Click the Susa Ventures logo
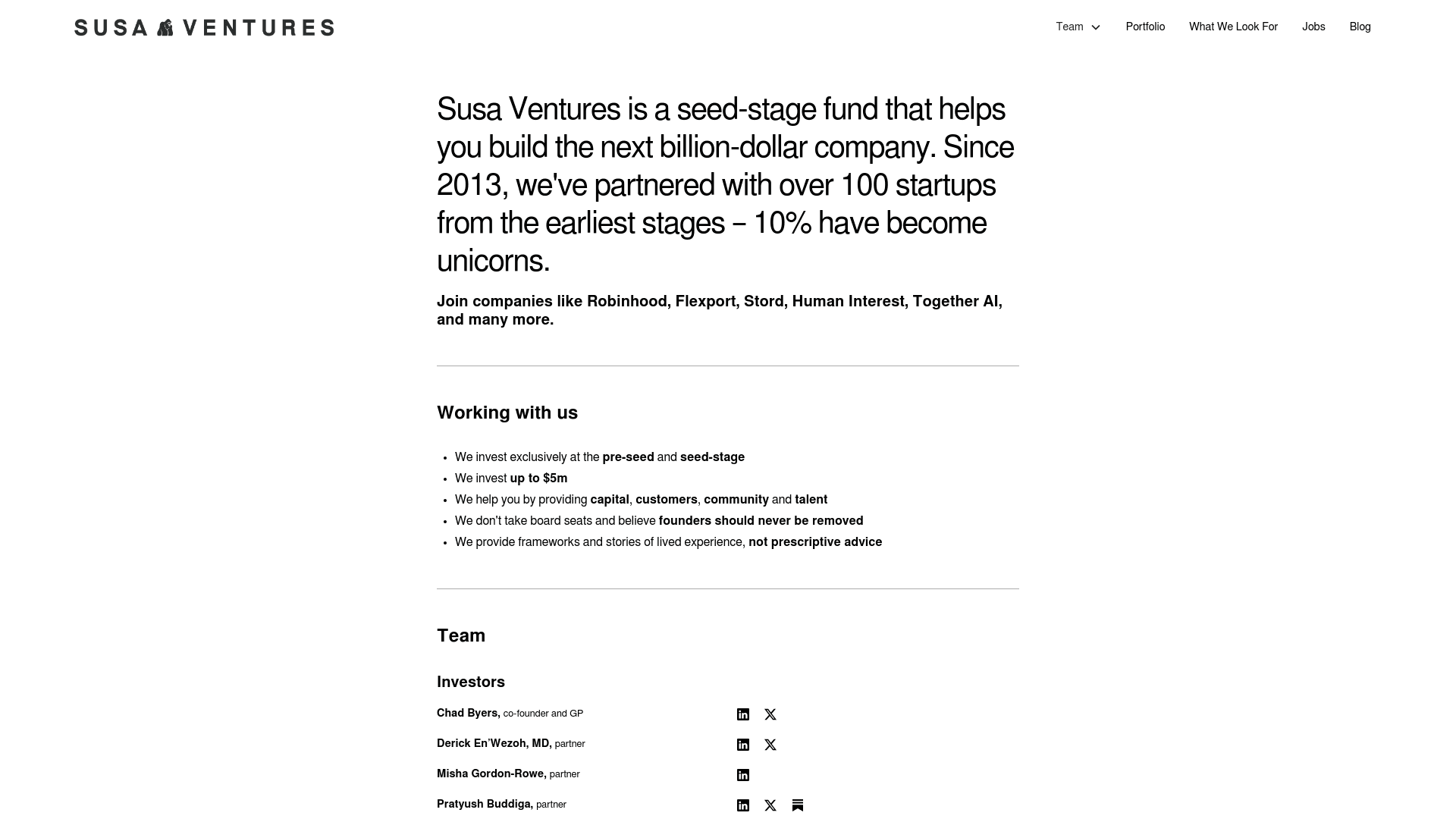The image size is (1456, 819). pyautogui.click(x=204, y=27)
